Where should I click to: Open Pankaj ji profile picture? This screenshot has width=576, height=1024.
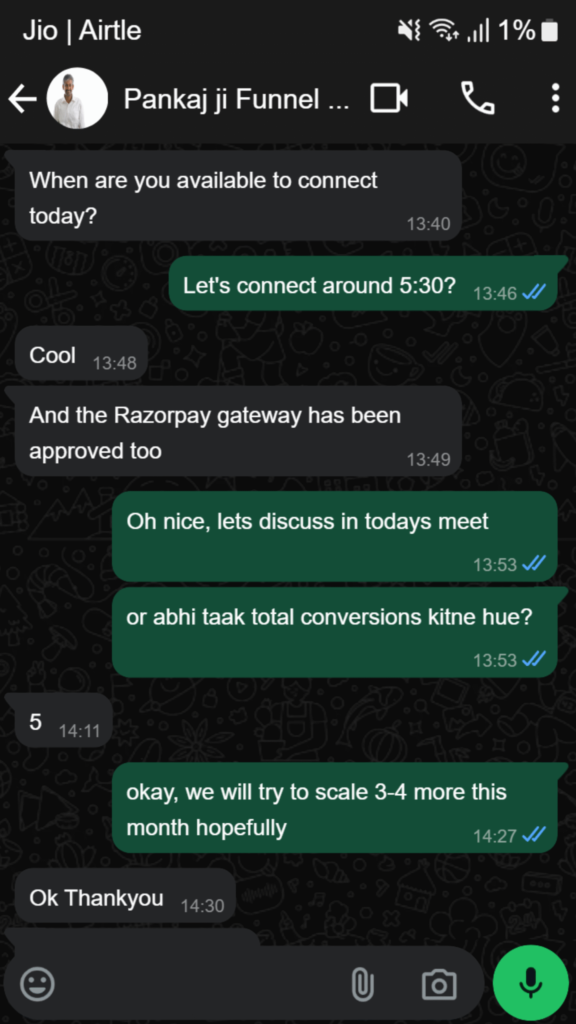point(77,99)
